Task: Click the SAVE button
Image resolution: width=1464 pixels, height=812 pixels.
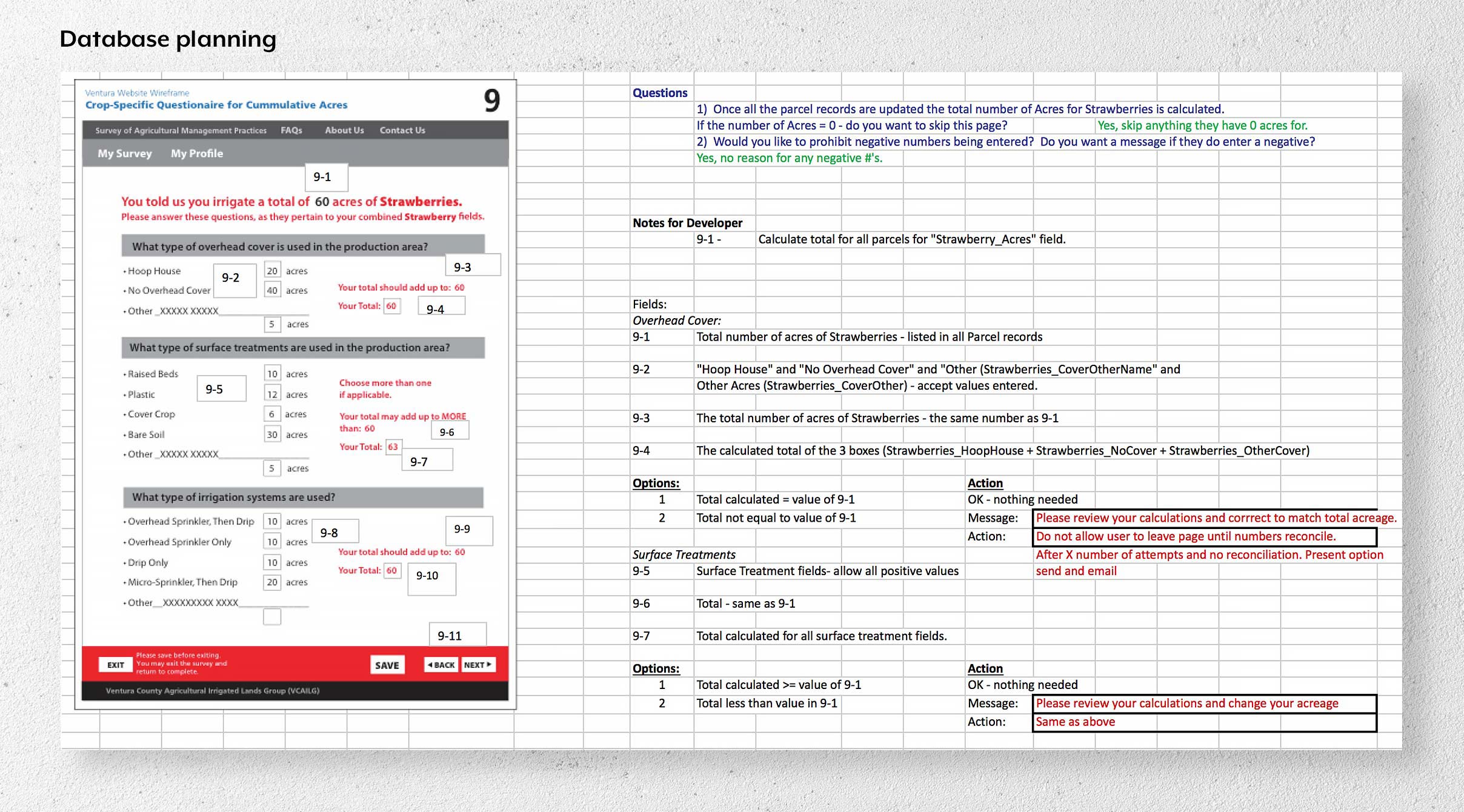Action: point(387,665)
